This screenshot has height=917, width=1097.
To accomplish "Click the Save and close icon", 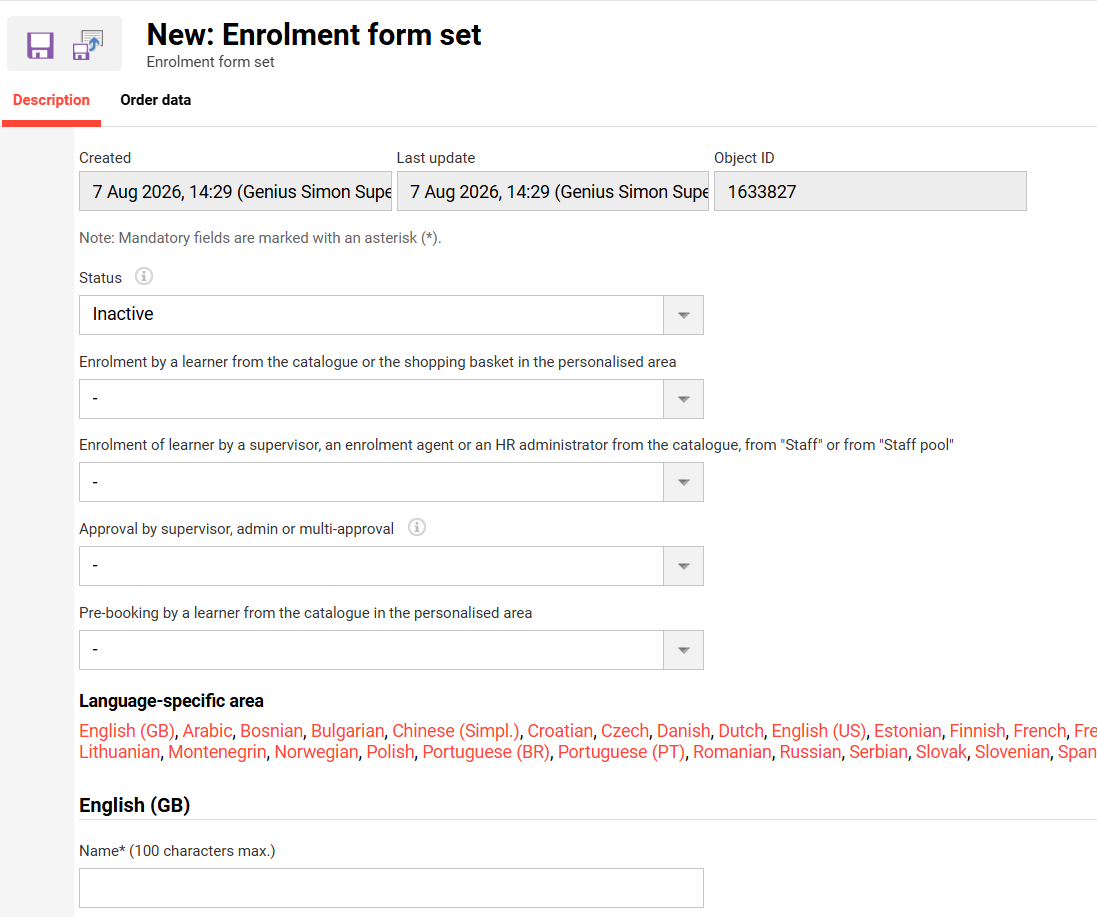I will (87, 45).
